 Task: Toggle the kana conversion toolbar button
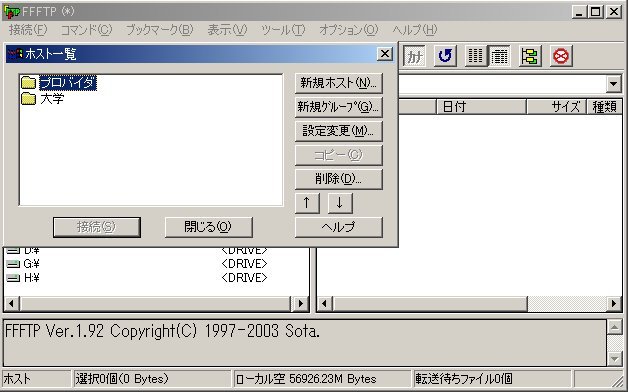(x=415, y=56)
